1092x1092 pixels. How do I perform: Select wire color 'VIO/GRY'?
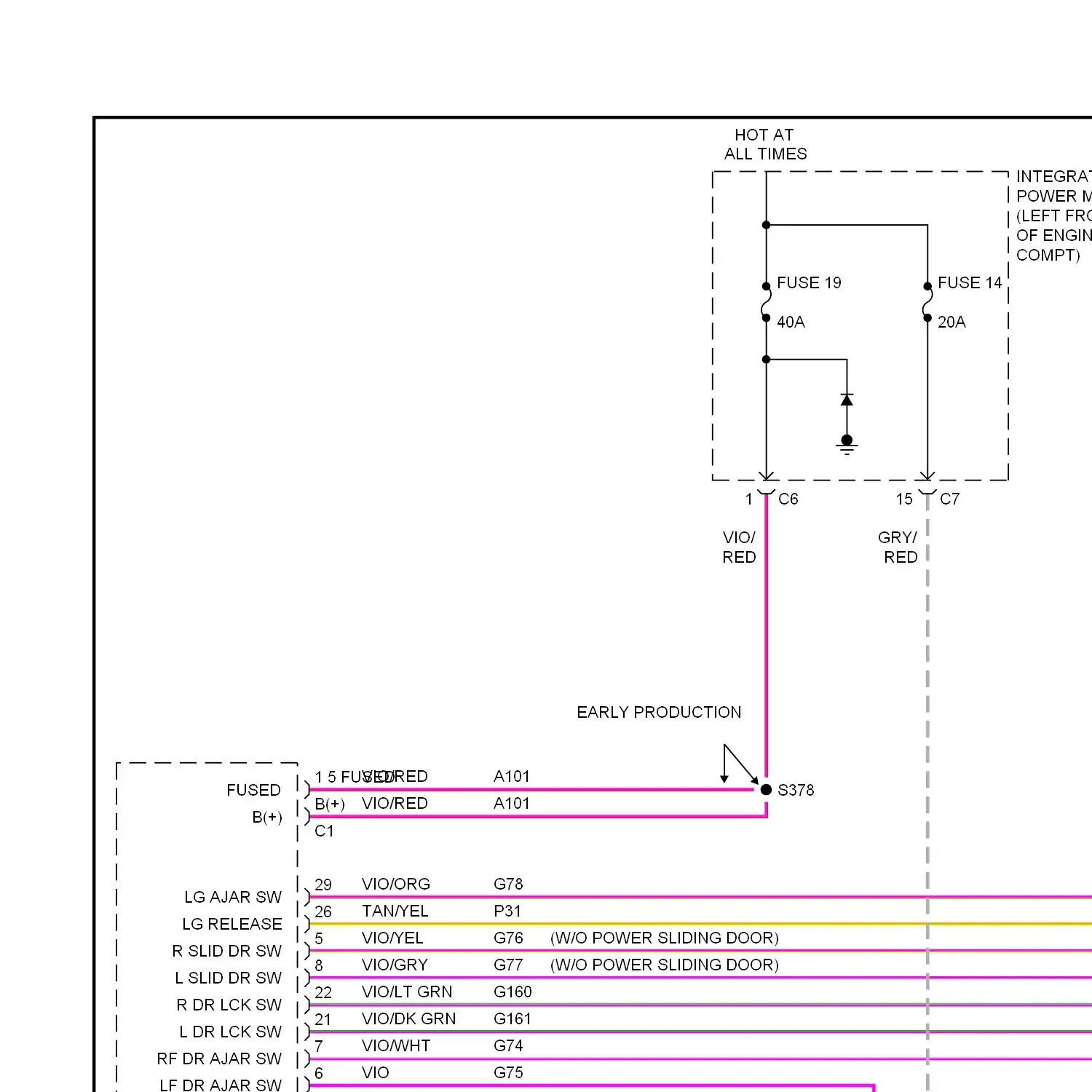395,965
